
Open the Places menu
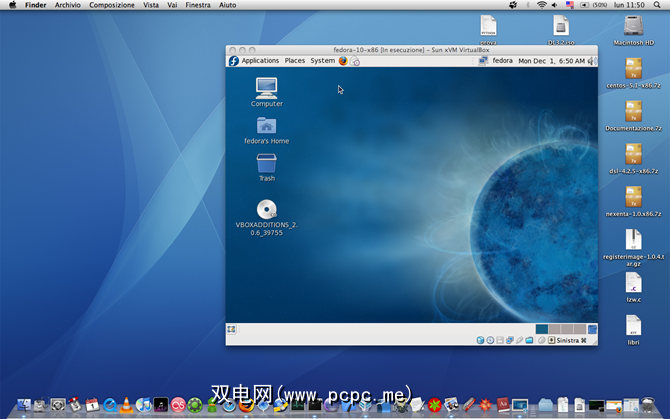[x=295, y=61]
